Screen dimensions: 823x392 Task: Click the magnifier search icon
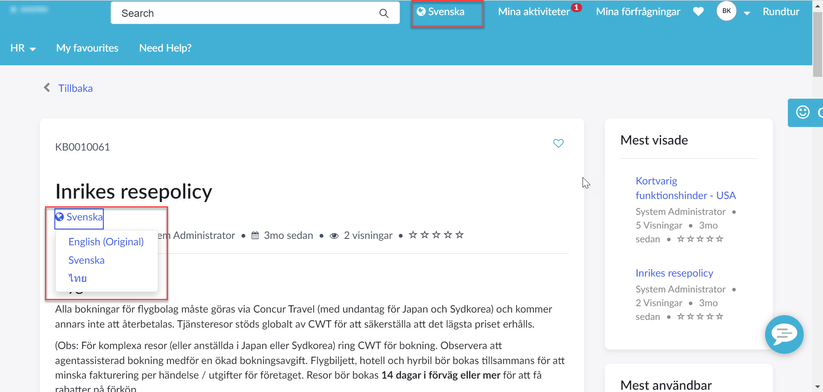coord(384,13)
